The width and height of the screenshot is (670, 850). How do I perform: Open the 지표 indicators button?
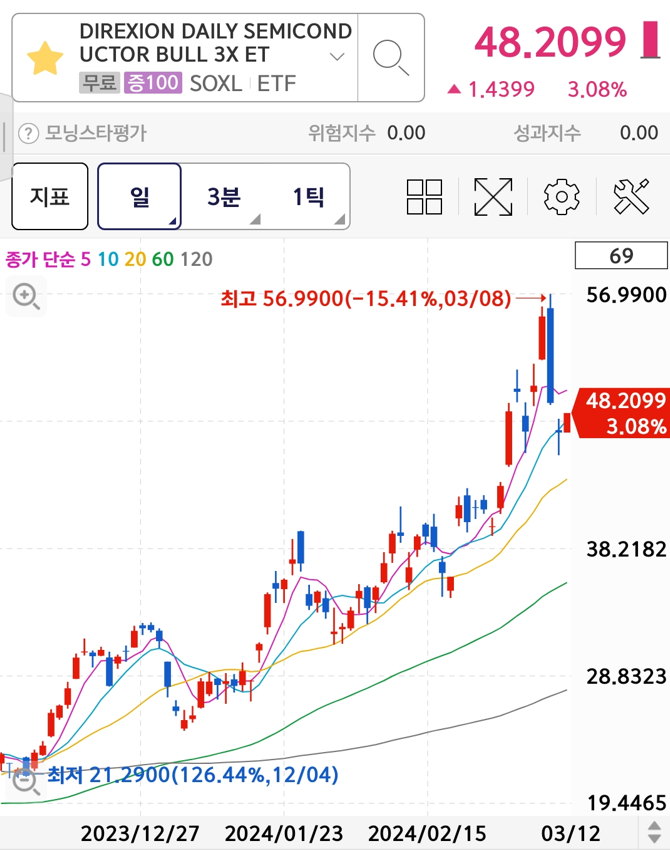[x=50, y=196]
